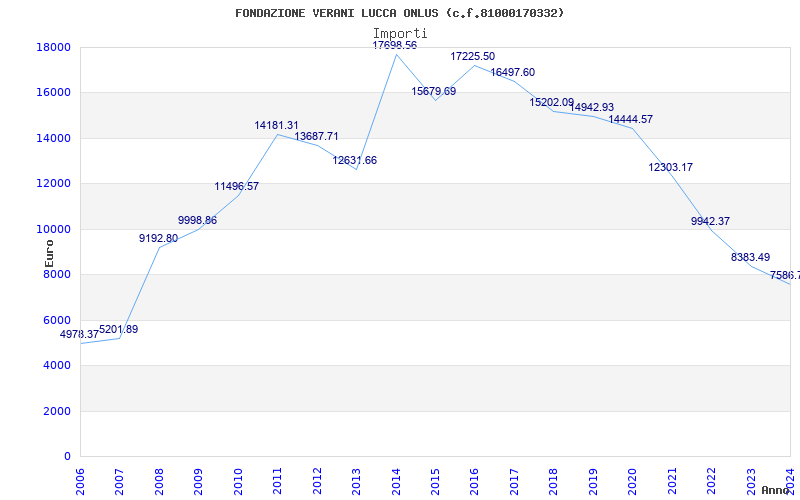800x500 pixels.
Task: Click the 2011 year axis label
Action: 278,481
